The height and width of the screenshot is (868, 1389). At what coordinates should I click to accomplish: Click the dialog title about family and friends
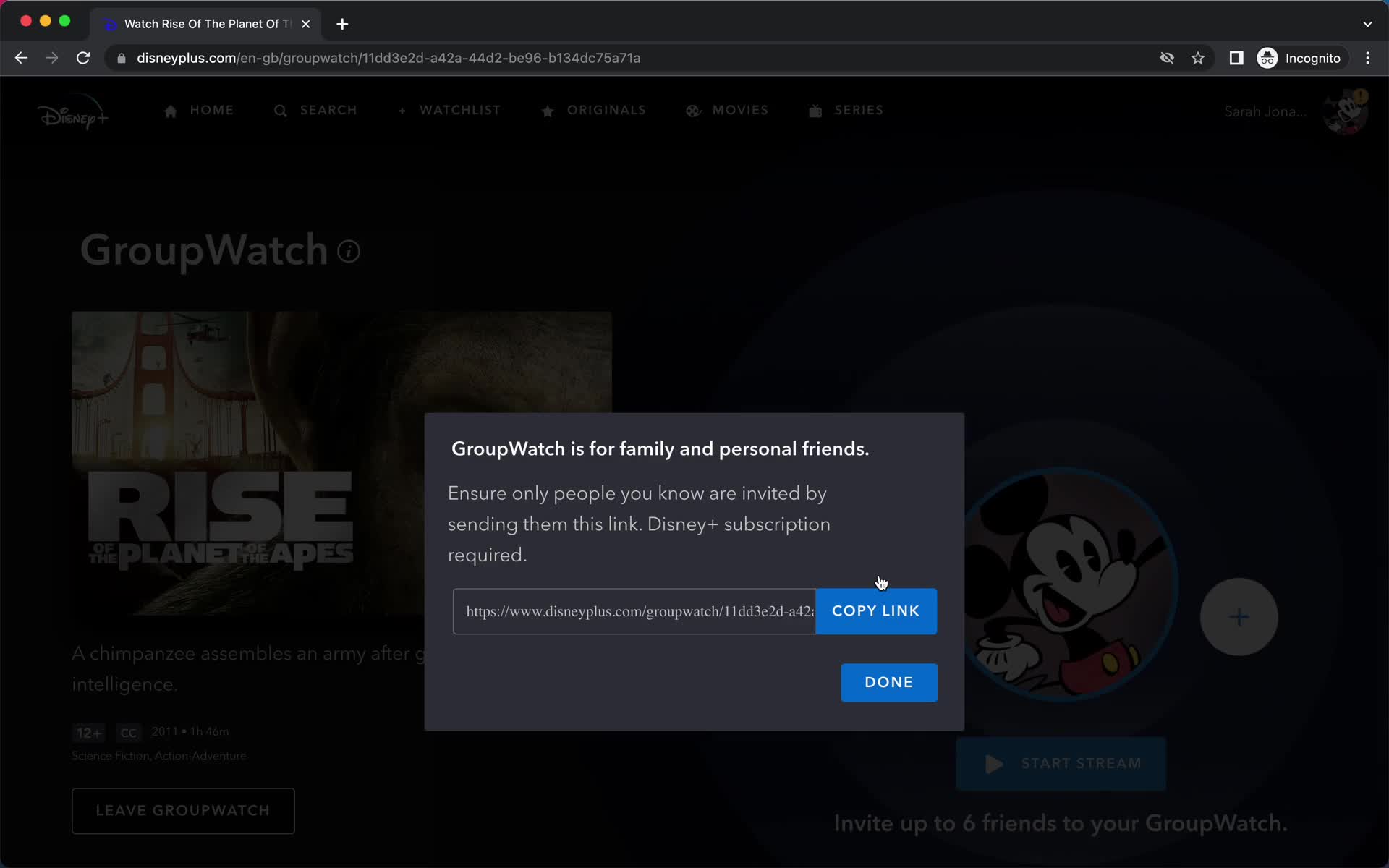tap(660, 449)
